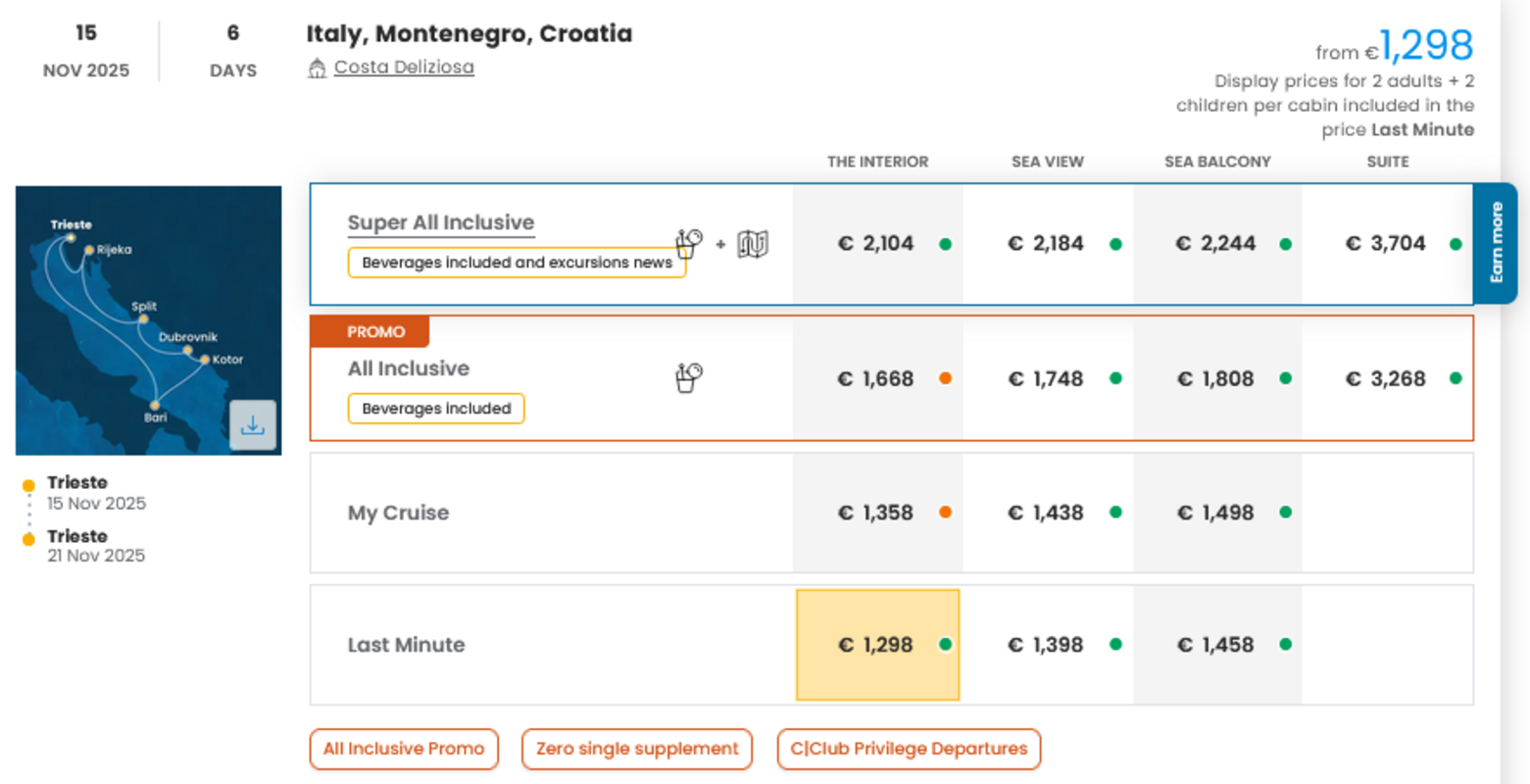Image resolution: width=1530 pixels, height=784 pixels.
Task: Open the Earn more side tab
Action: [1496, 243]
